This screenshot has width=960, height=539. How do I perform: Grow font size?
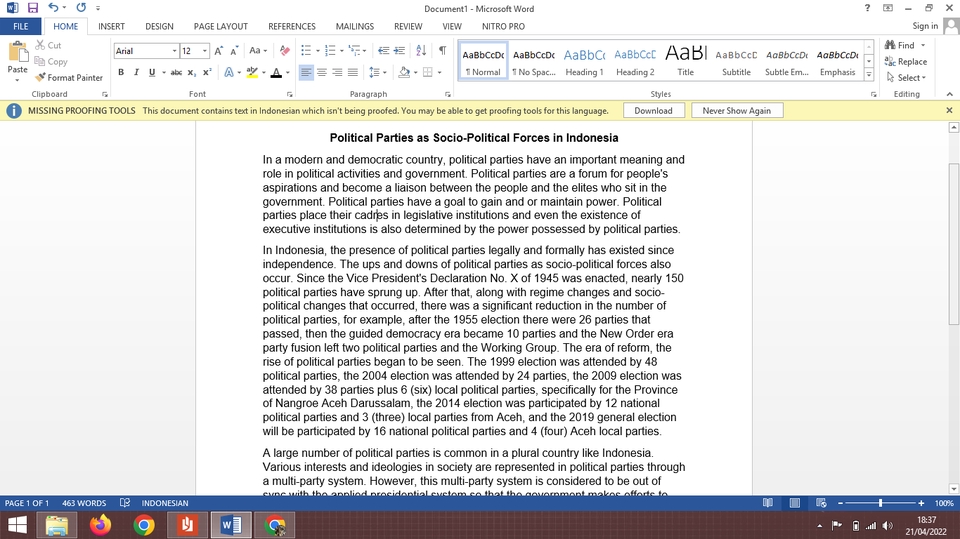219,51
